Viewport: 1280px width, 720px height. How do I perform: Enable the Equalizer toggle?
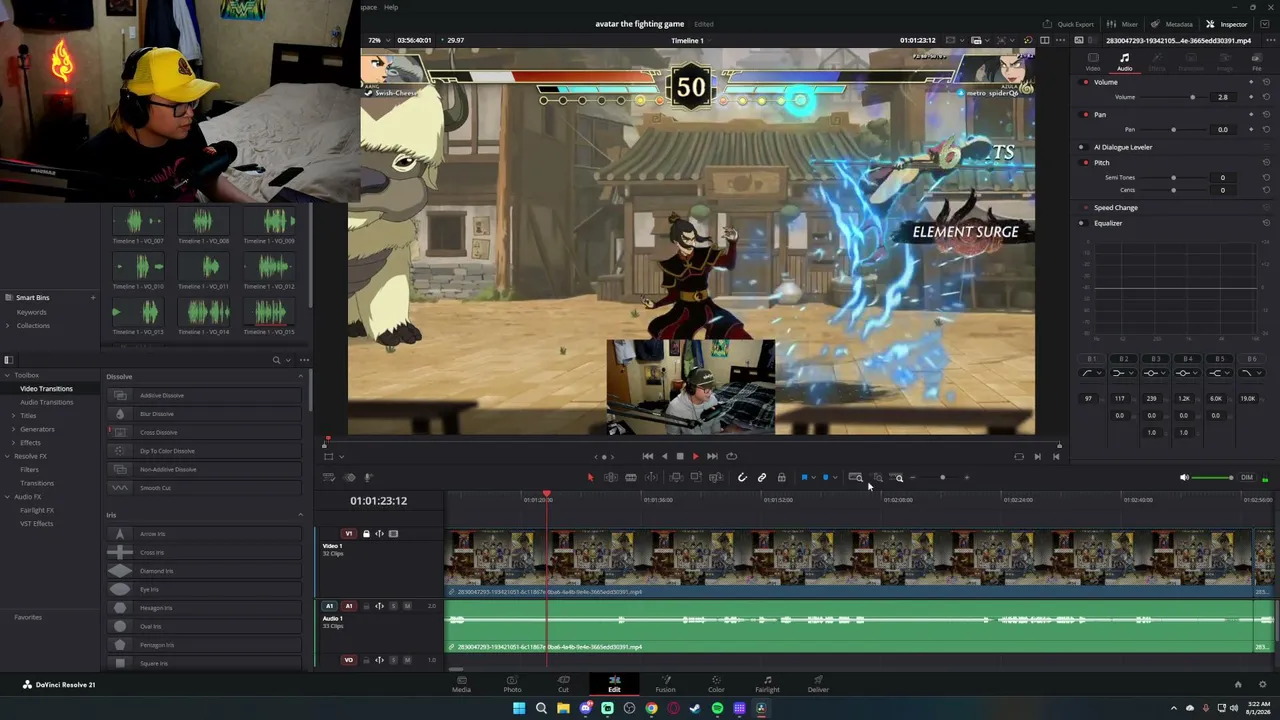pos(1082,223)
